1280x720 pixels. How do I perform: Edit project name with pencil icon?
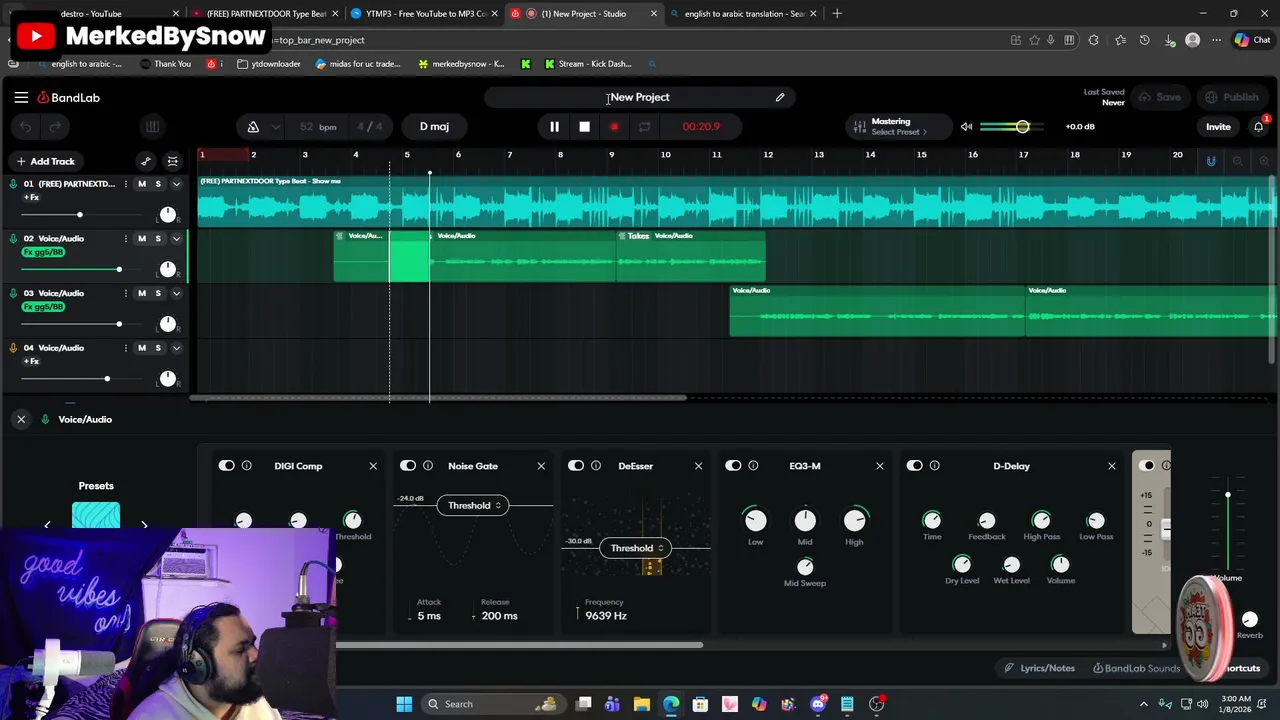click(x=780, y=97)
